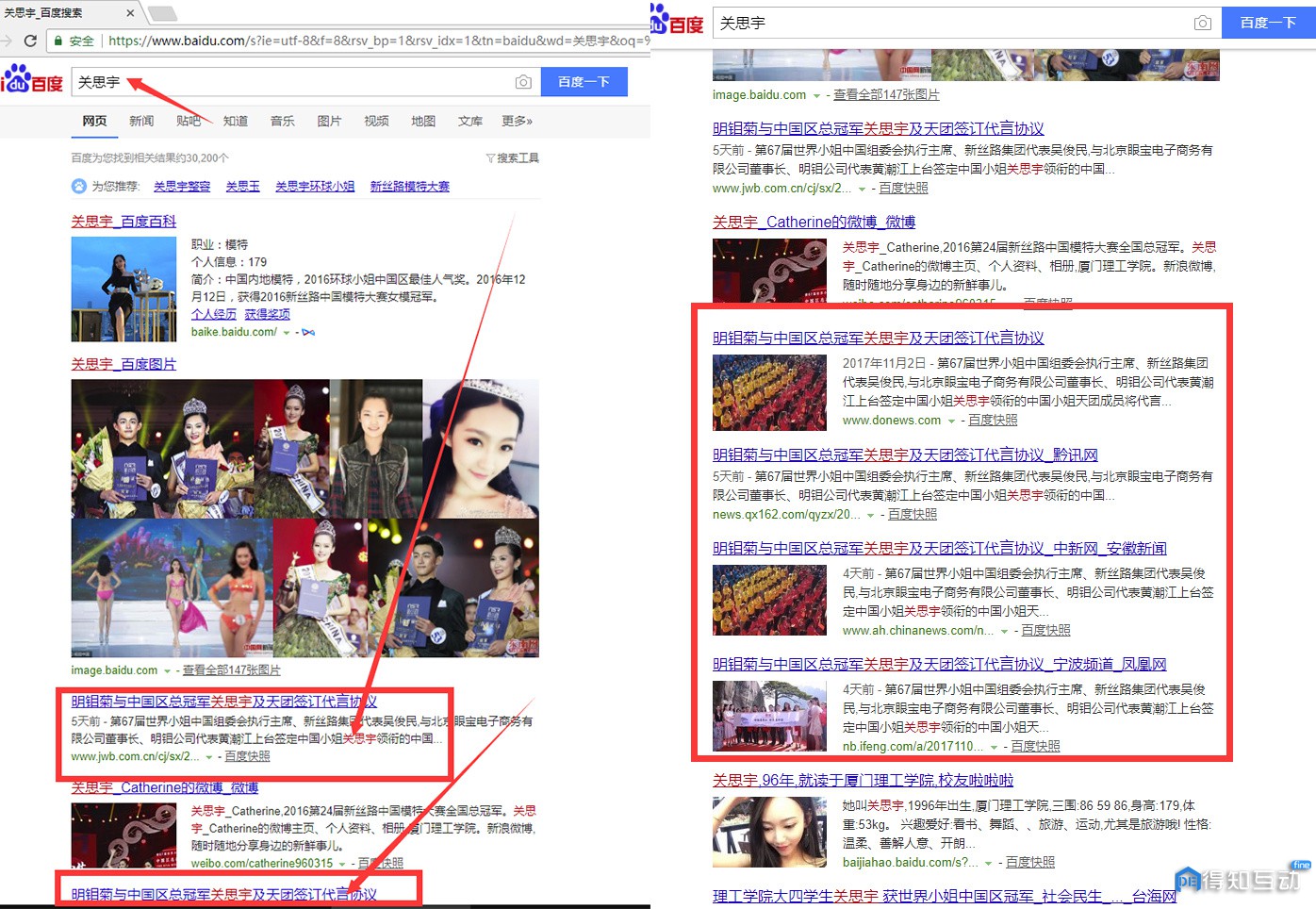Reload the page in the browser toolbar
This screenshot has width=1316, height=909.
coord(30,41)
